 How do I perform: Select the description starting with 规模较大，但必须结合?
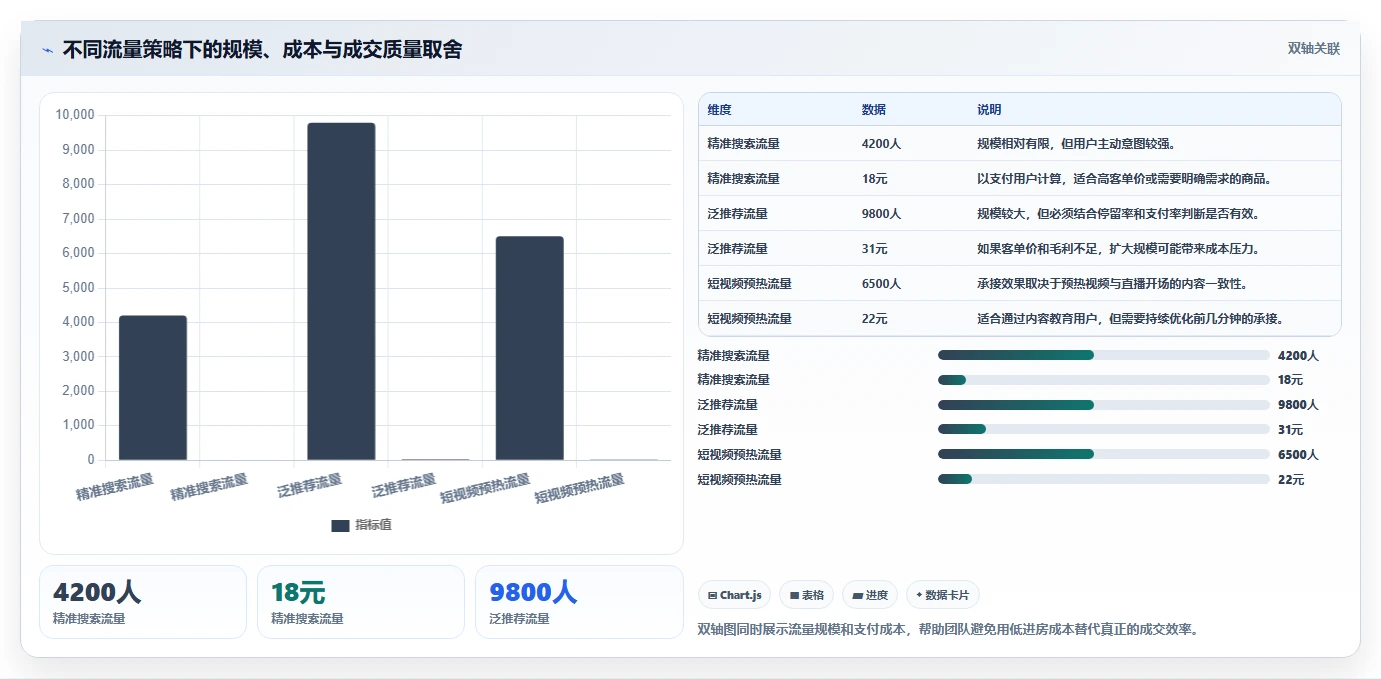click(x=1118, y=214)
